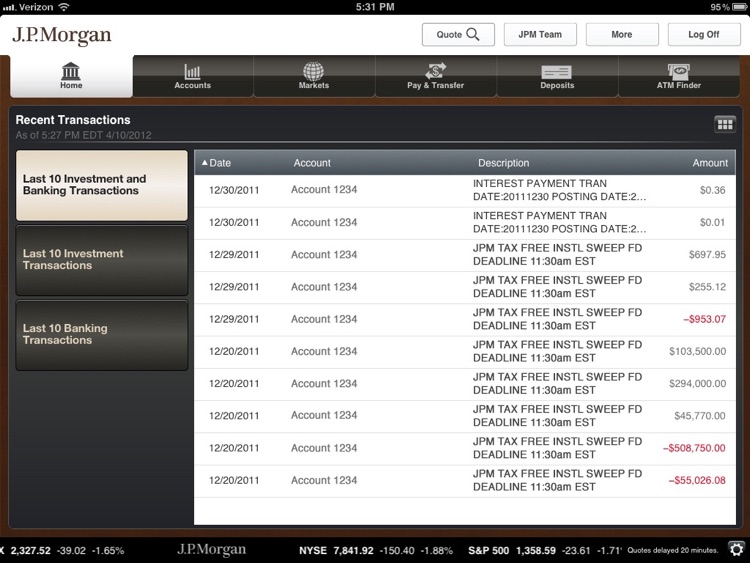Click the Quote search button
Screen dimensions: 750x563
[x=458, y=34]
